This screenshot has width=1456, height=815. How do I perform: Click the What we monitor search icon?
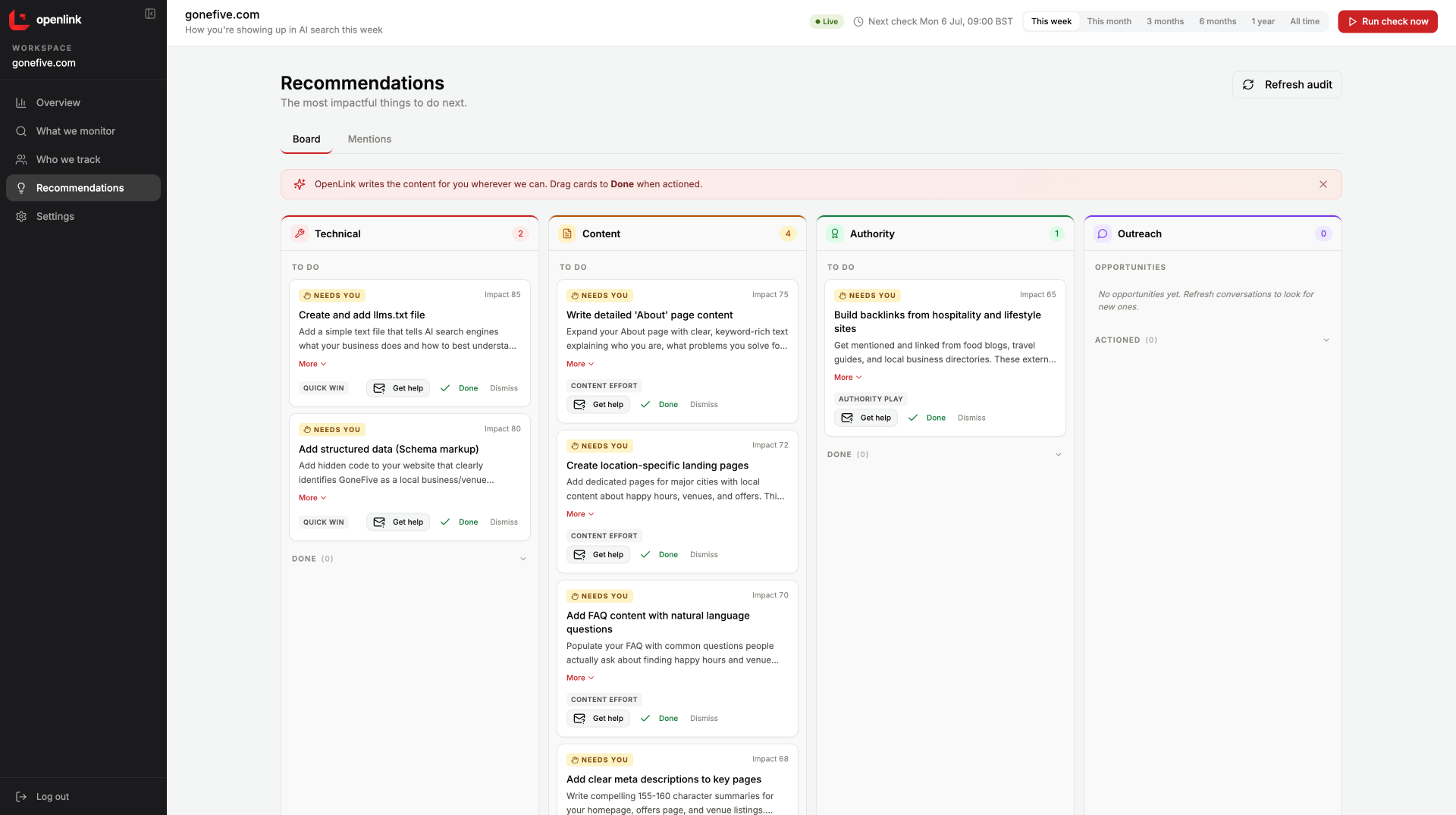pos(21,131)
